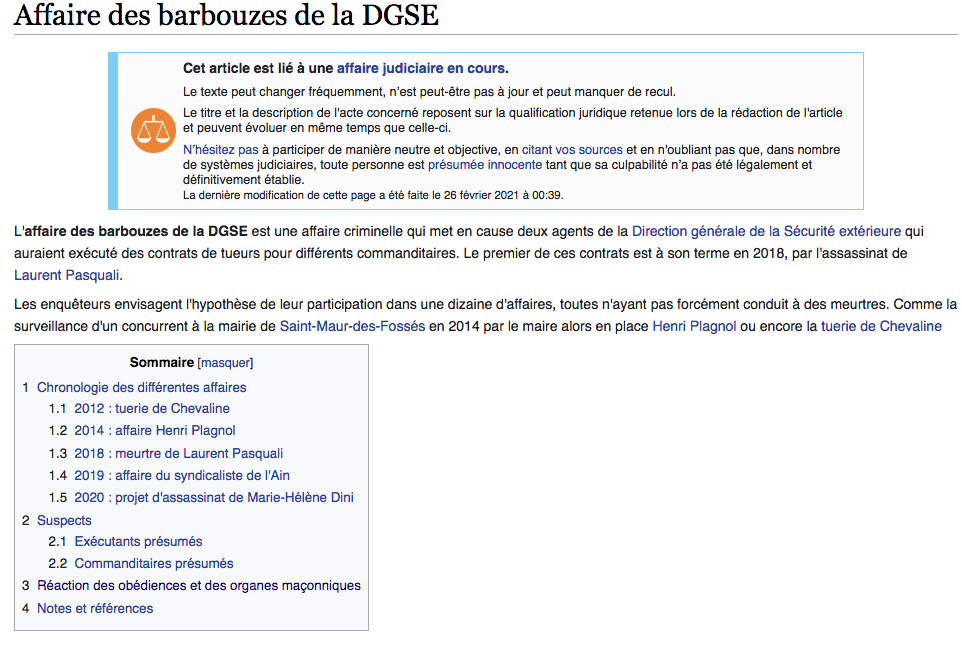This screenshot has height=651, width=962.
Task: Collapse the Sommaire with masquer toggle
Action: [x=225, y=363]
